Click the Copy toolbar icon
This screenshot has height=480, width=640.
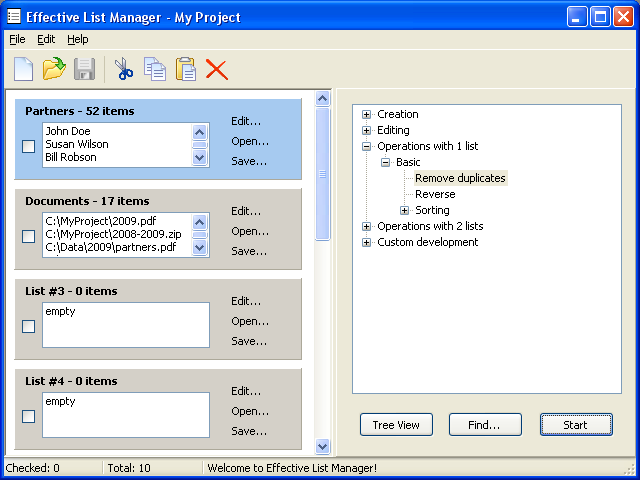[155, 69]
